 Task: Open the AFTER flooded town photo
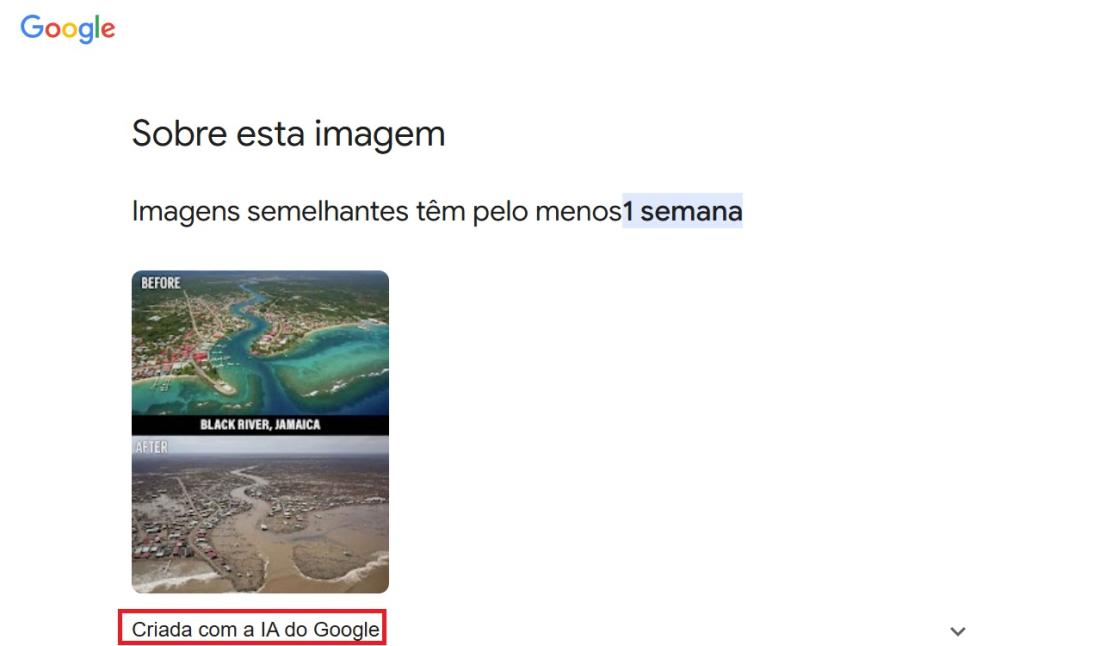pos(260,514)
